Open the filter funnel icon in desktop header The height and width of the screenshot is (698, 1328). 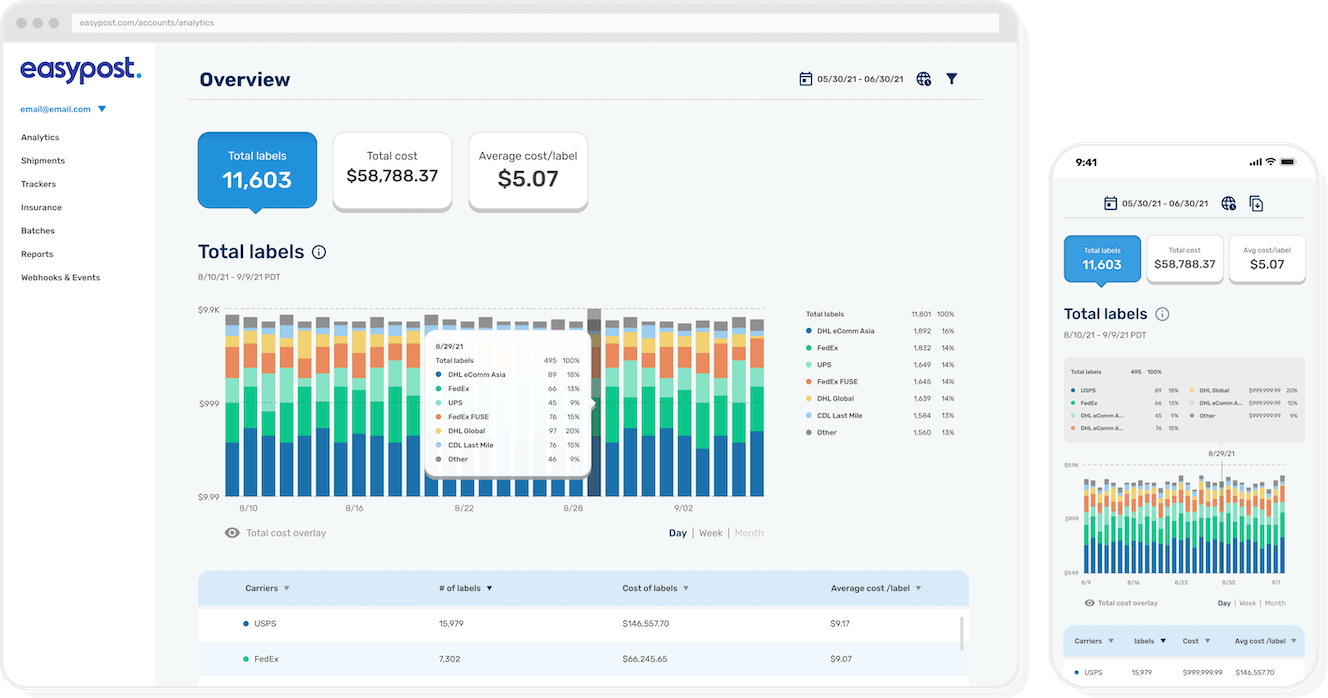(952, 79)
